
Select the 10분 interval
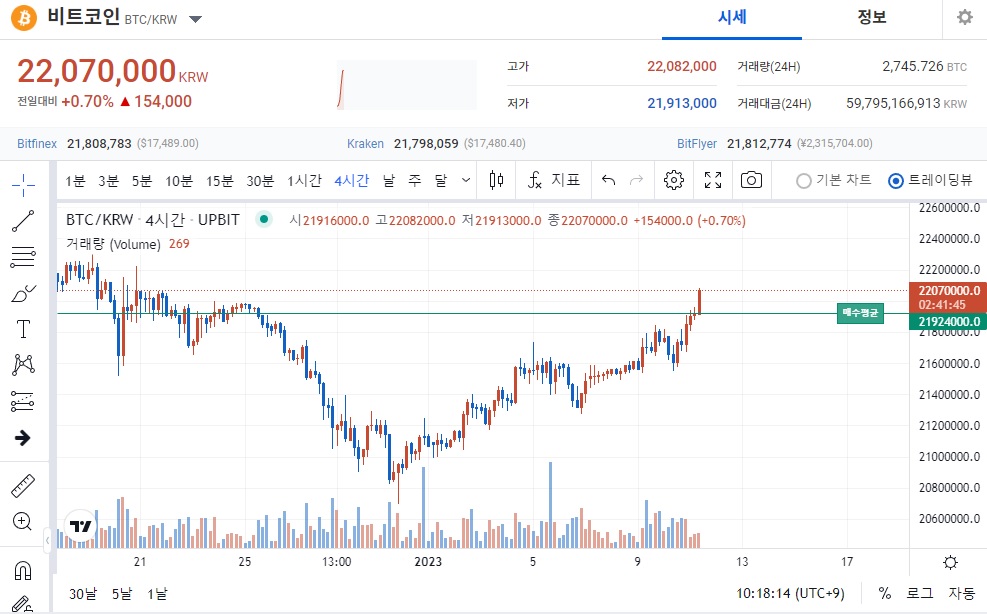coord(179,181)
